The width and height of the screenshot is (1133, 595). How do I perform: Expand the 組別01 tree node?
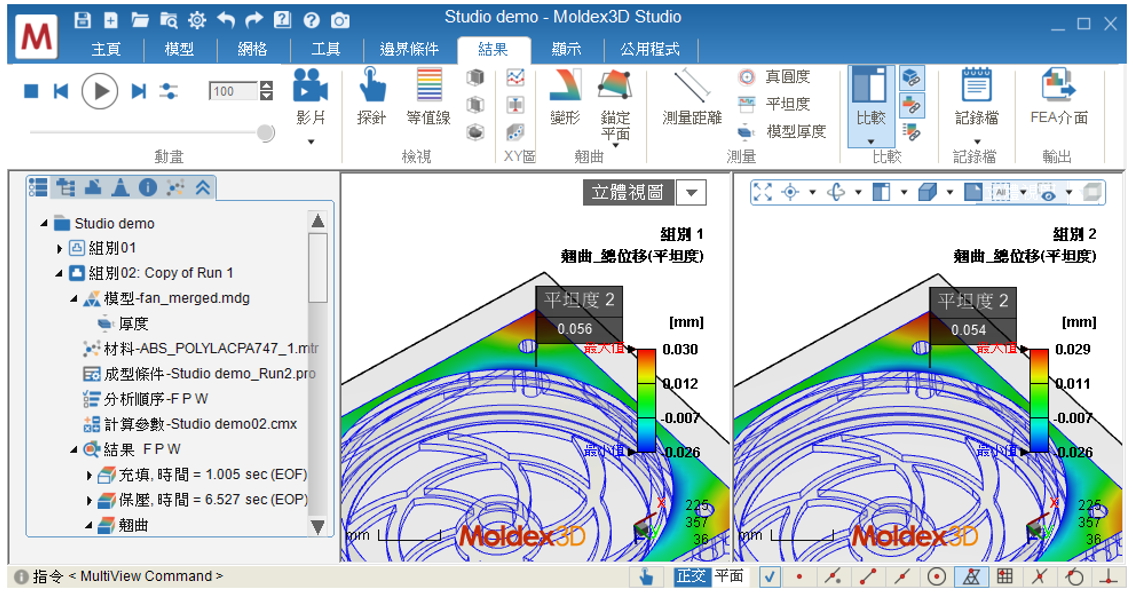point(60,248)
